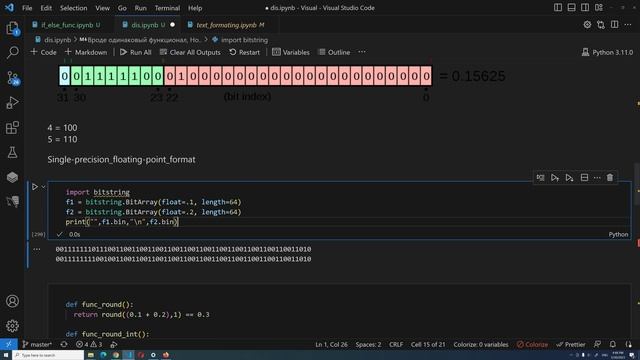Split the editor to the right

coord(615,25)
